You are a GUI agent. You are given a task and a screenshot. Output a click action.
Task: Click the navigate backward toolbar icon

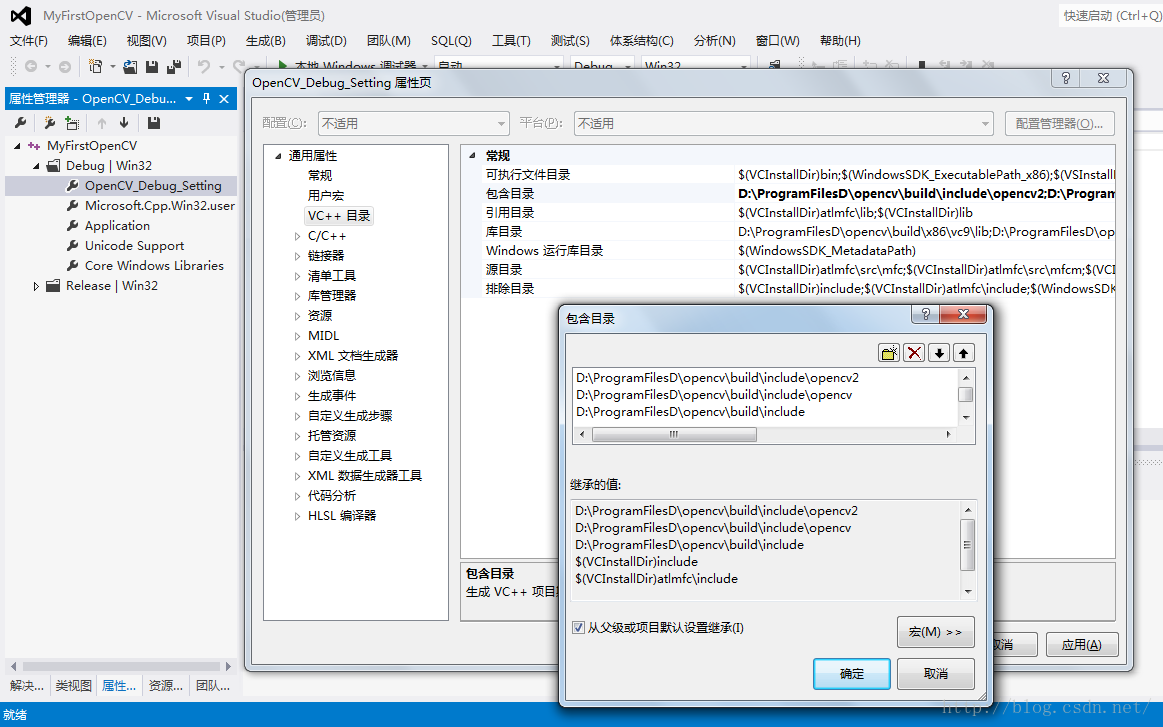click(x=31, y=66)
